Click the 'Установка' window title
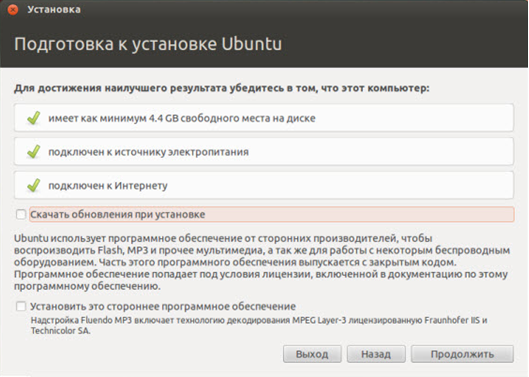Screen dimensions: 529x377 click(54, 9)
